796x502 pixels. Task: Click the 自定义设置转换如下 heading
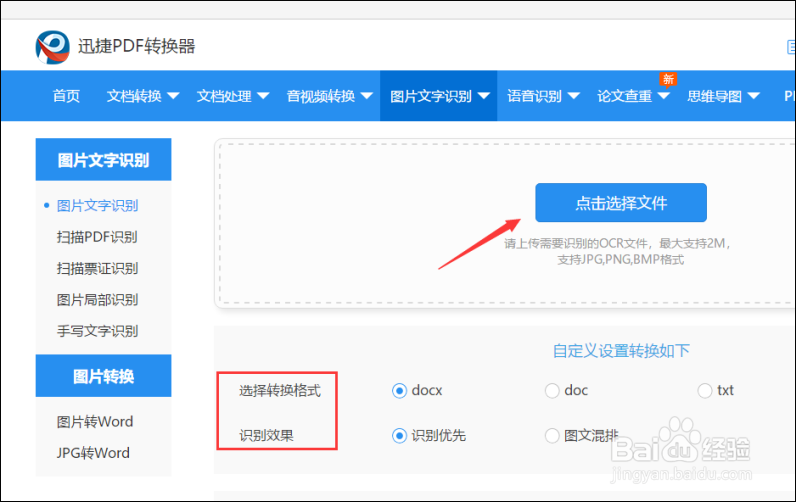(621, 351)
